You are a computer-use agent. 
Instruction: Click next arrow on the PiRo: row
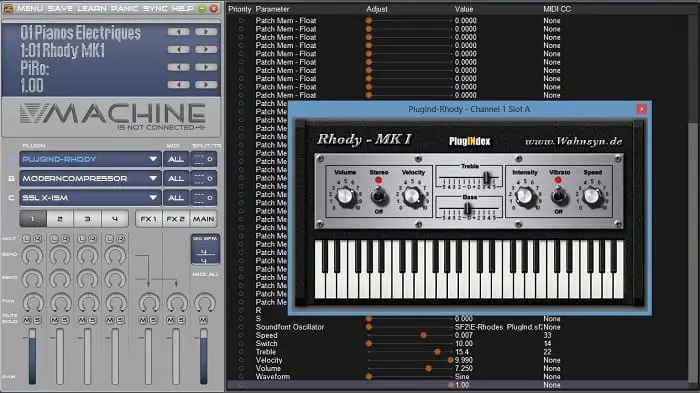pos(206,67)
